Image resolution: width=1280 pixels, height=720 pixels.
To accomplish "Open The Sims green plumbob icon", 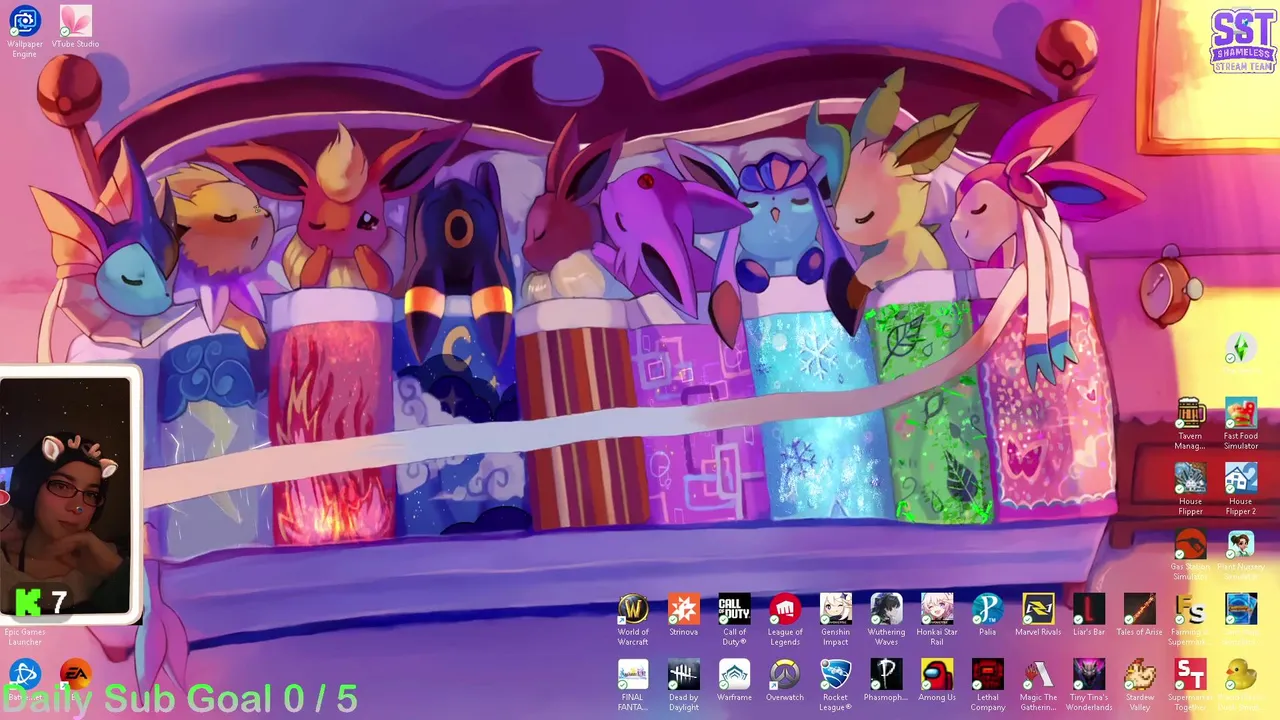I will tap(1241, 348).
